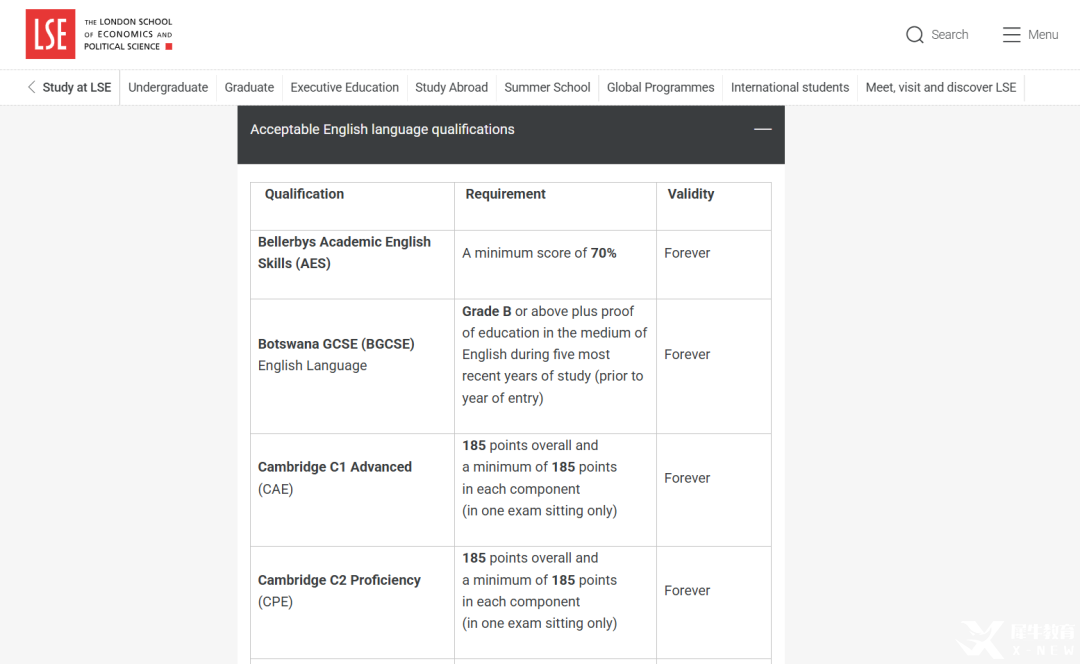Open Executive Education section
The width and height of the screenshot is (1080, 664).
tap(344, 87)
